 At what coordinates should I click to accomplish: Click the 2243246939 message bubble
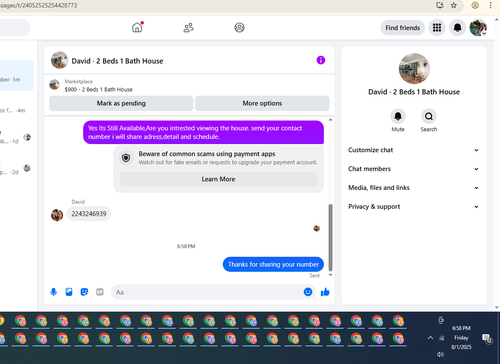click(89, 214)
